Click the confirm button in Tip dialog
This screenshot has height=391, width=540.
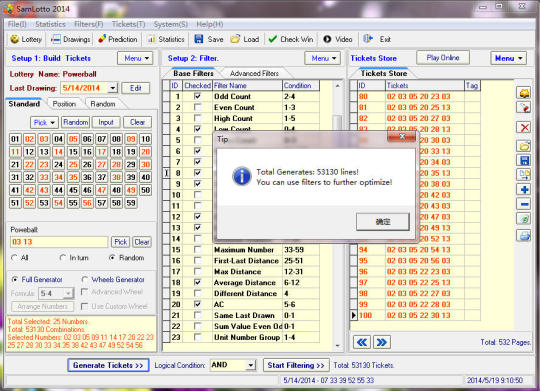coord(383,222)
